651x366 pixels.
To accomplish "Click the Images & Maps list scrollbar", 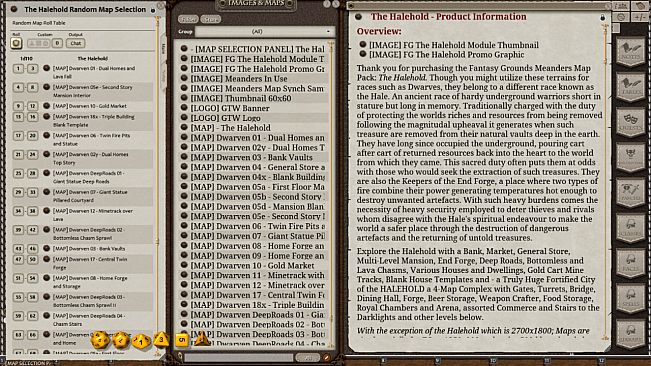I will click(331, 195).
